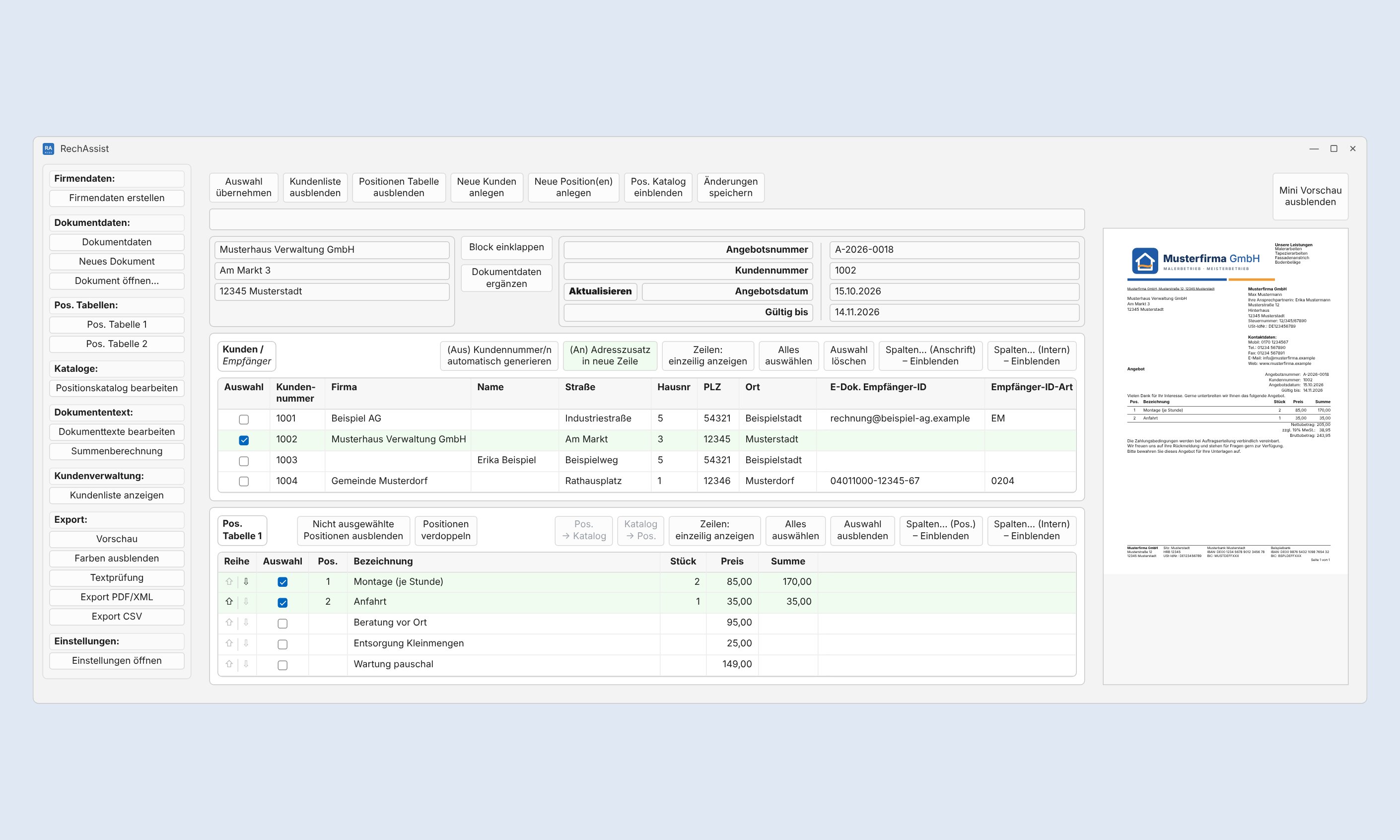Enable the Wartung pauschal position checkbox
Viewport: 1400px width, 840px height.
pos(282,665)
